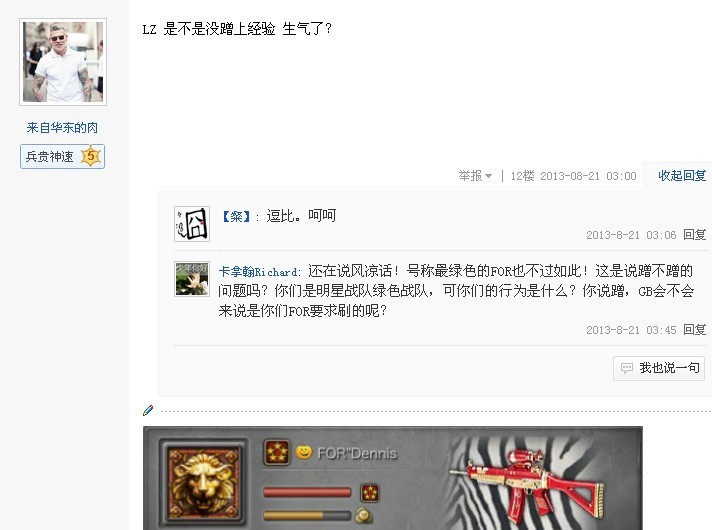Reply to the 03:45 comment
The image size is (712, 530).
coord(695,330)
